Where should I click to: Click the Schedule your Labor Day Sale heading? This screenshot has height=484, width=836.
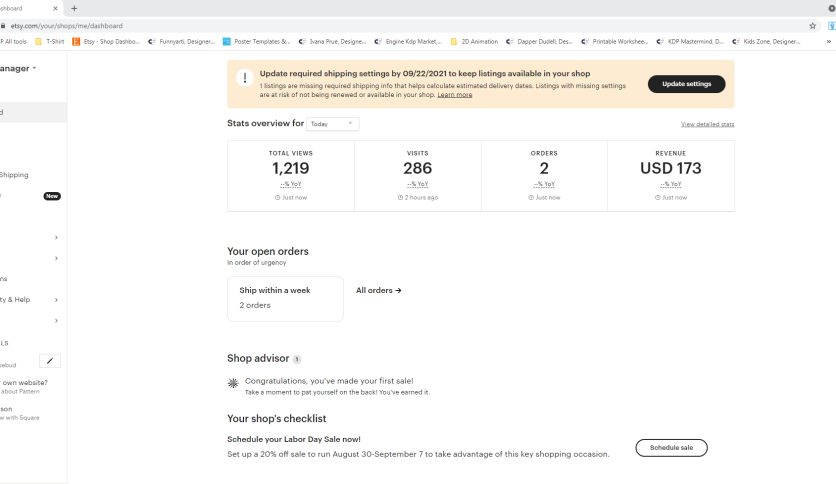pyautogui.click(x=294, y=439)
